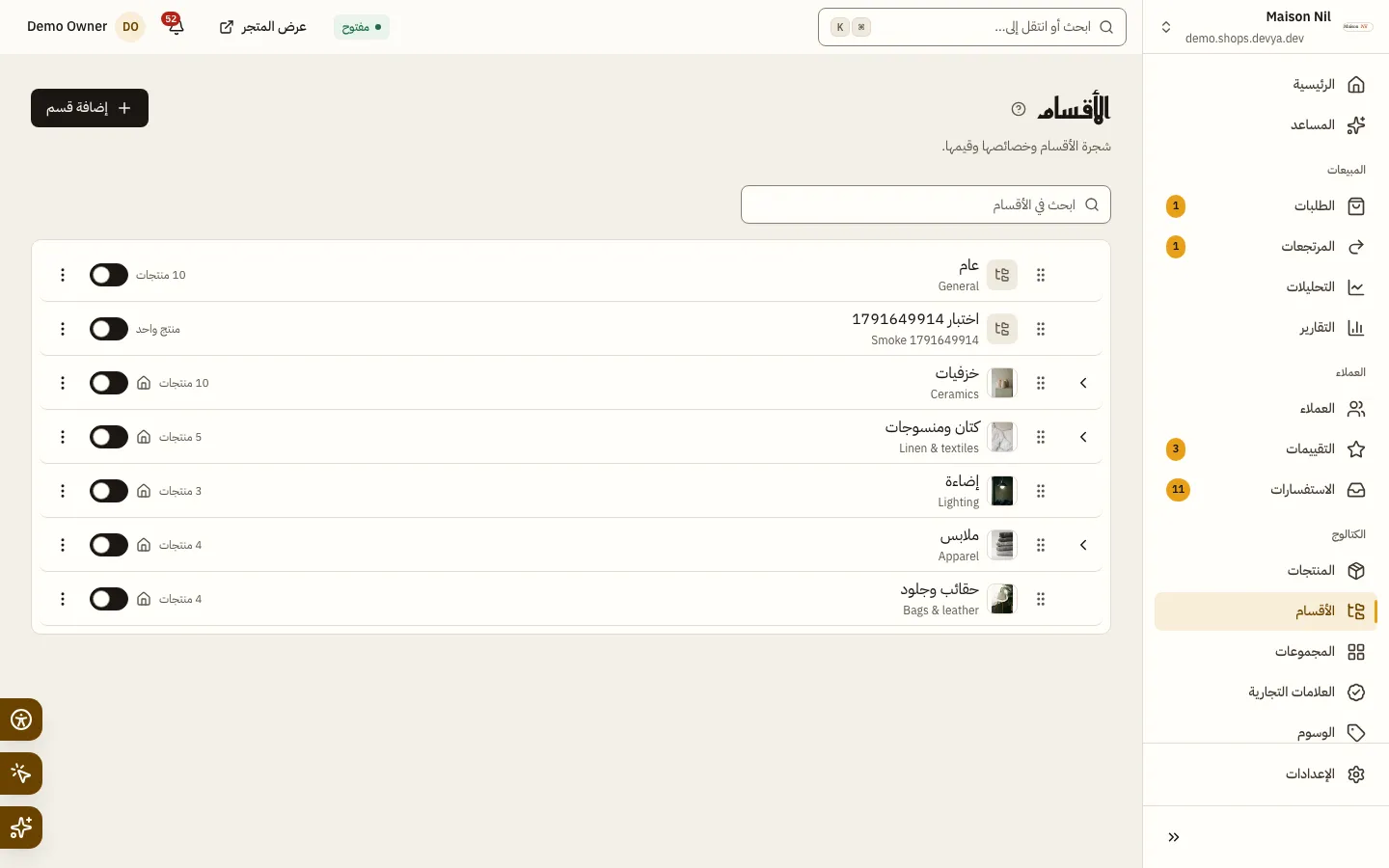1389x868 pixels.
Task: Open the notifications bell icon
Action: coord(176,27)
